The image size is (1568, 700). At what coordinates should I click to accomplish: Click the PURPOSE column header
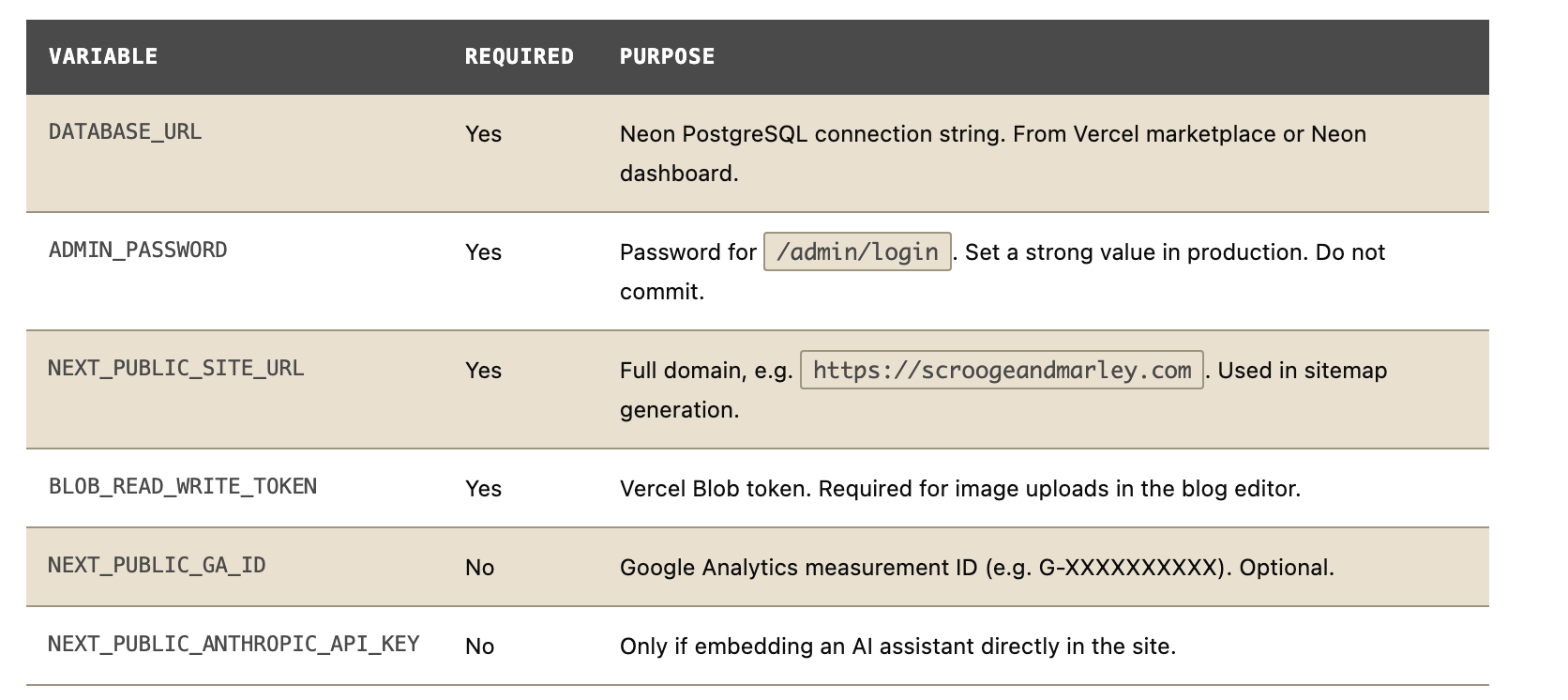pos(667,57)
